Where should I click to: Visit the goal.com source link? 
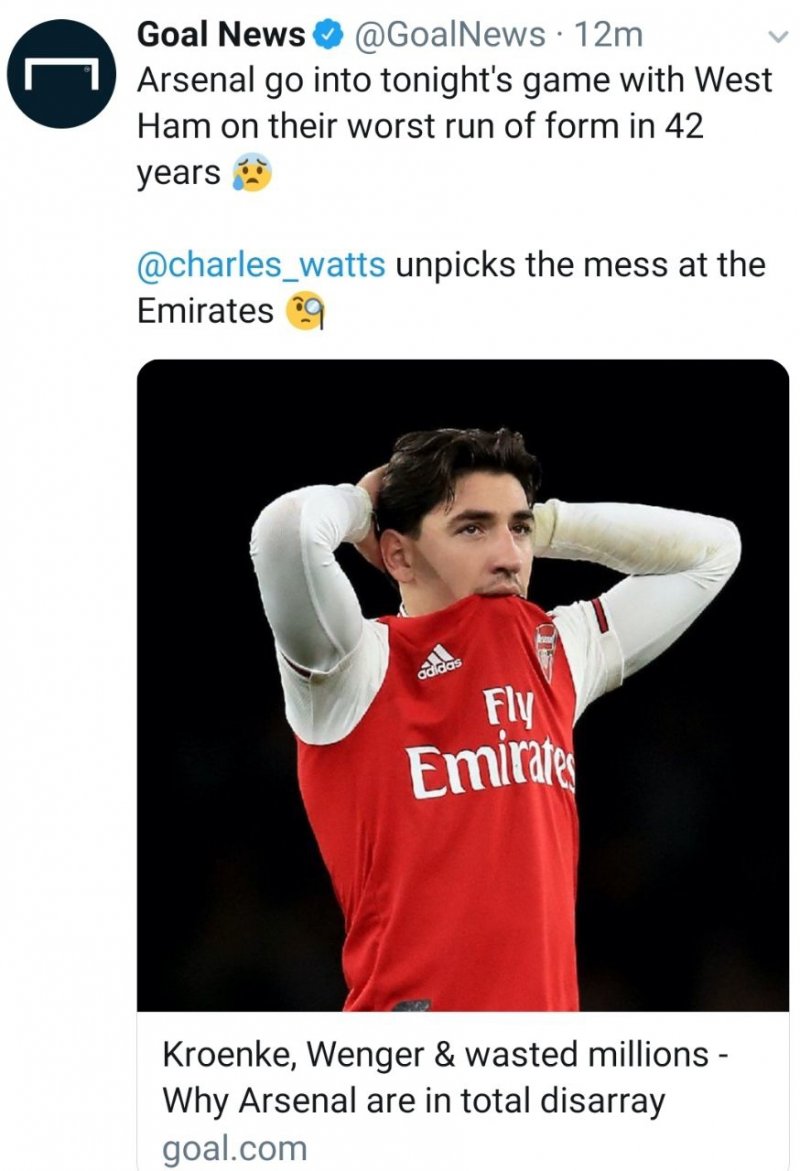click(x=234, y=1148)
